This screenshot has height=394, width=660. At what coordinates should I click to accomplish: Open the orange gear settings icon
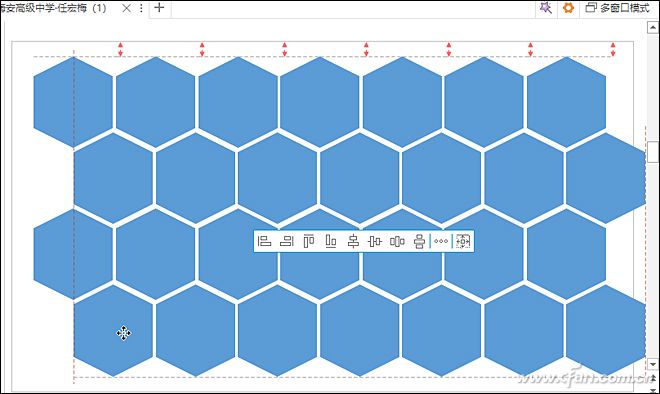pos(568,8)
